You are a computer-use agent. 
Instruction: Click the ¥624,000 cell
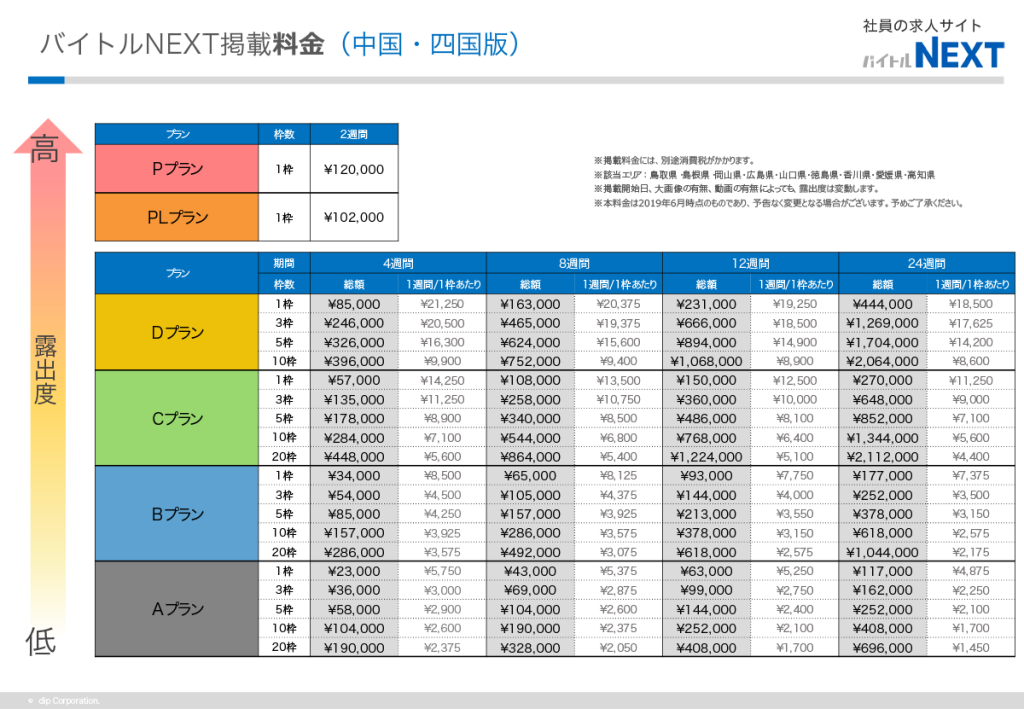pyautogui.click(x=530, y=342)
